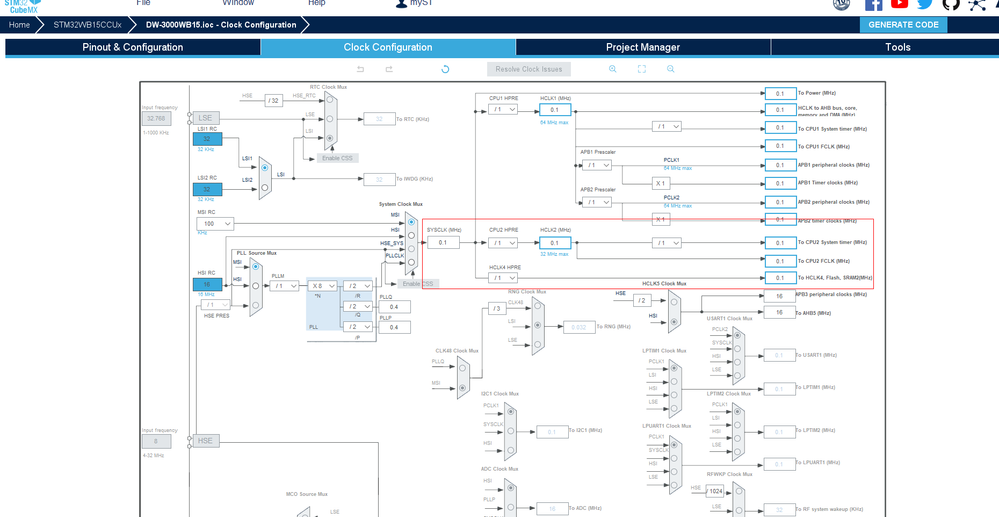
Task: Open the GitHub icon link
Action: [951, 3]
